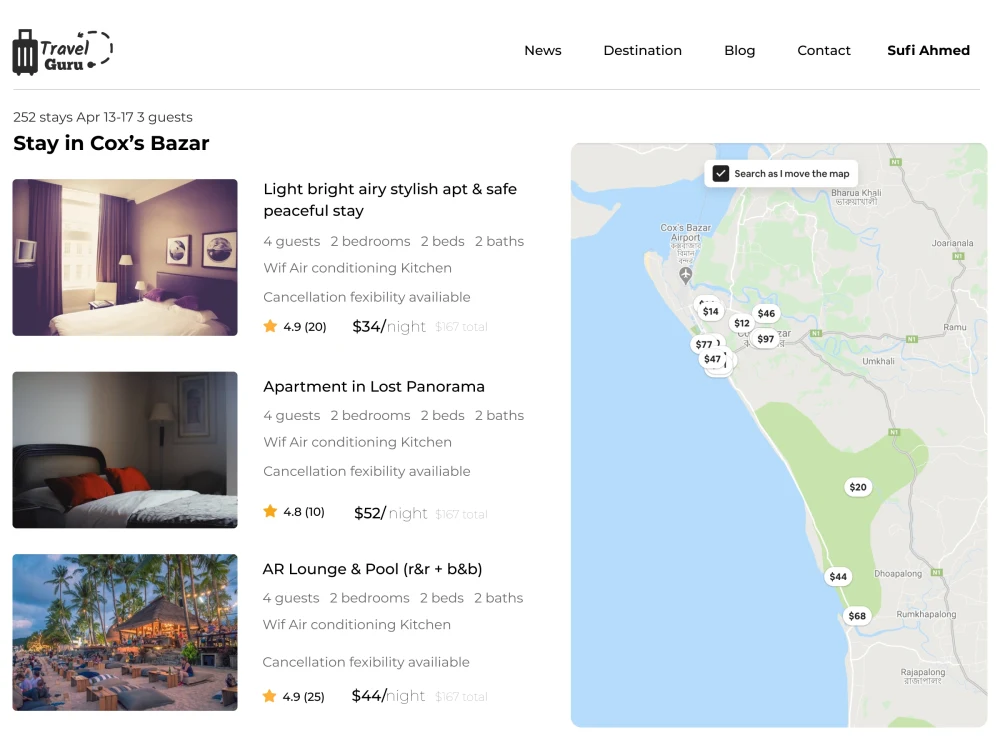Select the $20 price pin on the map
This screenshot has width=1000, height=750.
point(858,487)
